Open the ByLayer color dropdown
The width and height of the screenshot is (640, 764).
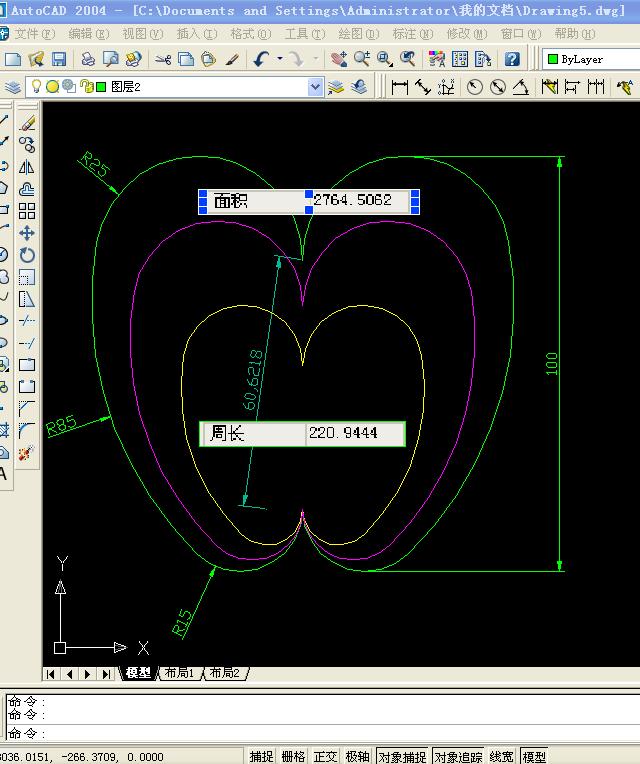(x=591, y=59)
